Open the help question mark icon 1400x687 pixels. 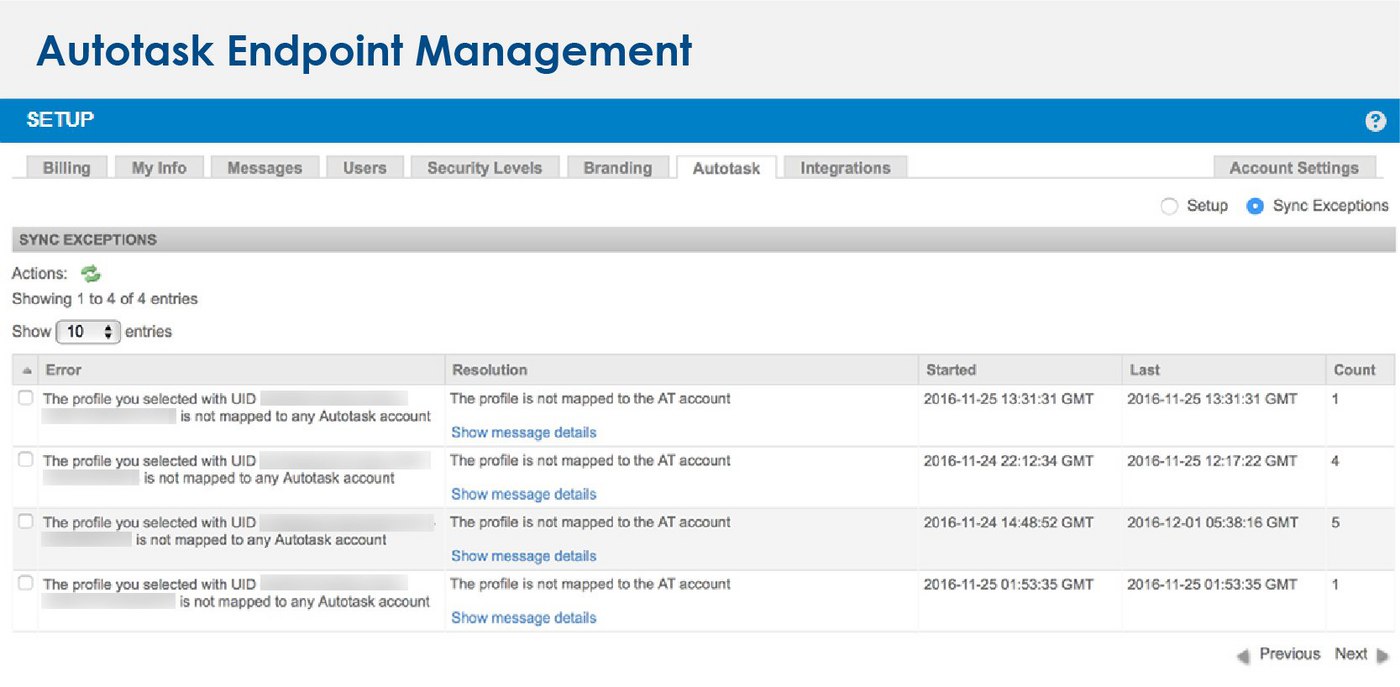pos(1376,122)
